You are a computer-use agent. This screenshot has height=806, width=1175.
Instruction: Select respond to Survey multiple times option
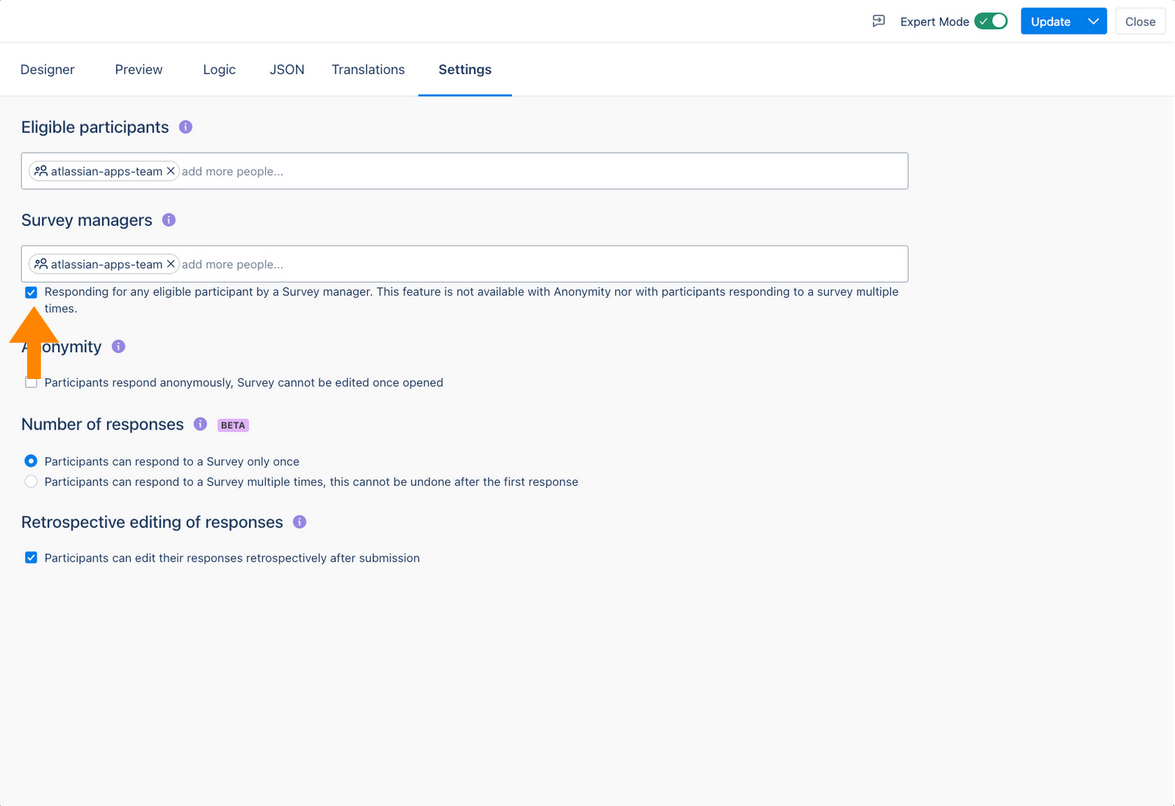point(31,482)
